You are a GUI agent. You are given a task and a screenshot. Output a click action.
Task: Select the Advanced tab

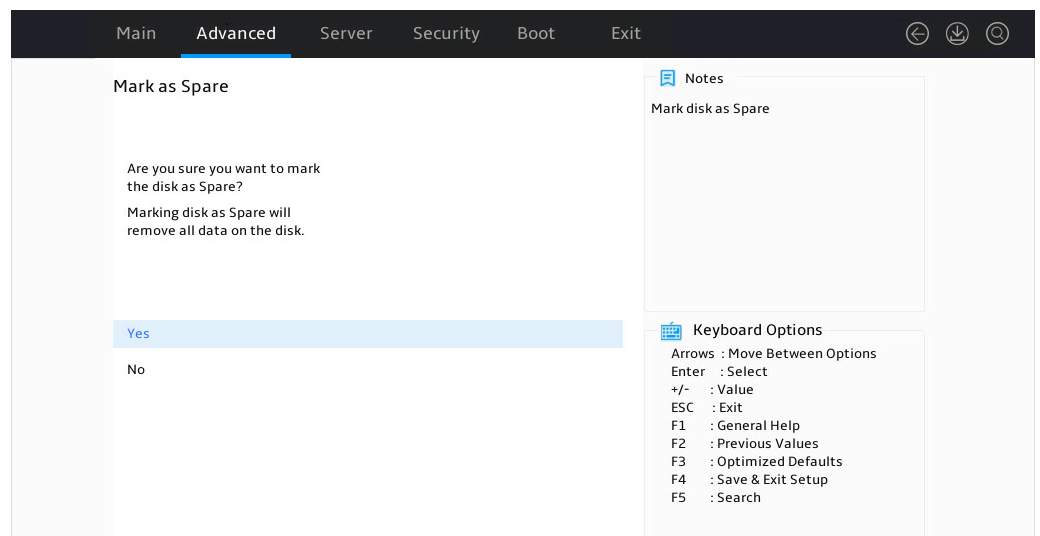[236, 33]
